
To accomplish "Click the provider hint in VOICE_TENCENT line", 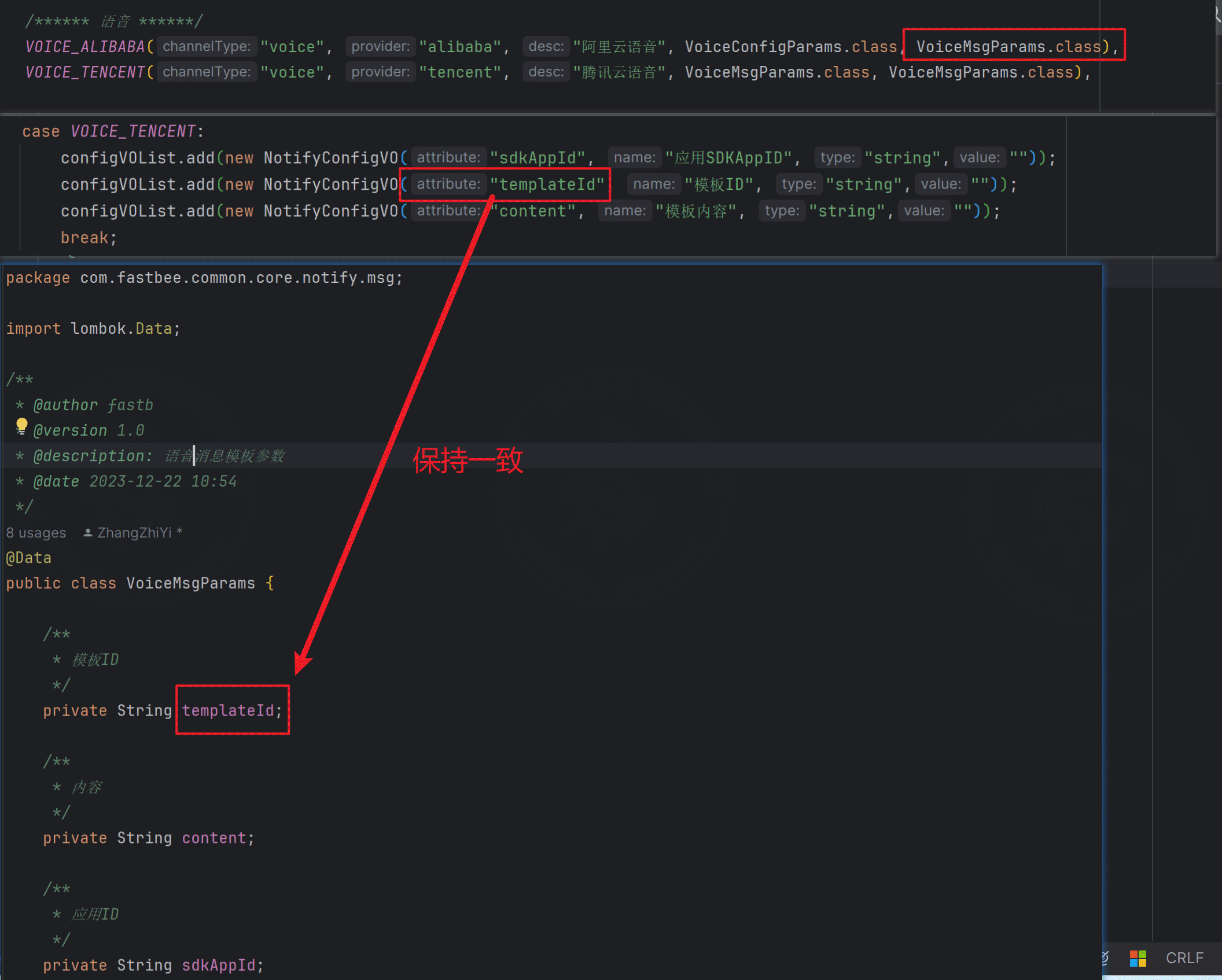I will (x=380, y=72).
